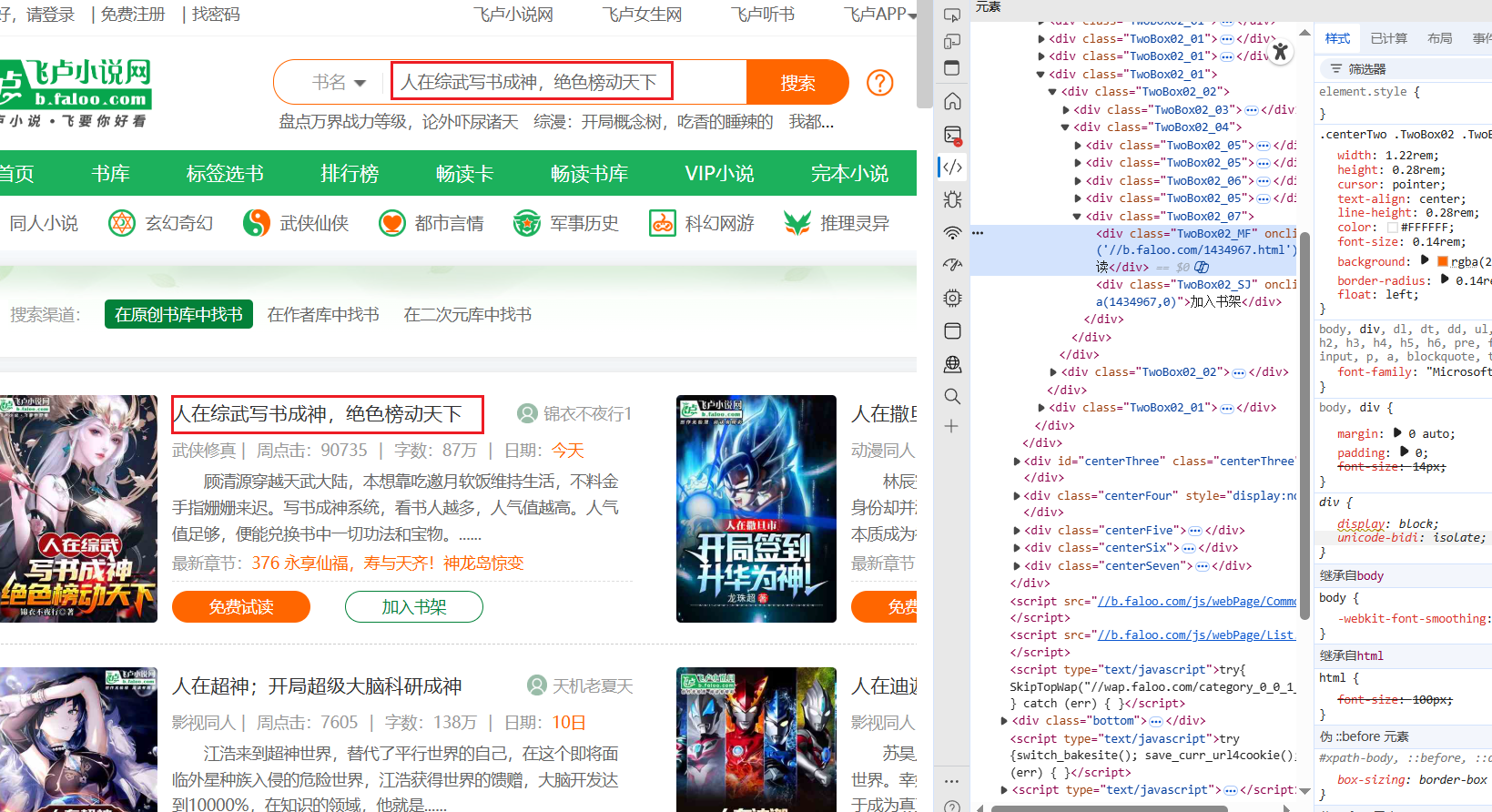Image resolution: width=1492 pixels, height=812 pixels.
Task: Click the orange background rgba color swatch
Action: (1443, 261)
